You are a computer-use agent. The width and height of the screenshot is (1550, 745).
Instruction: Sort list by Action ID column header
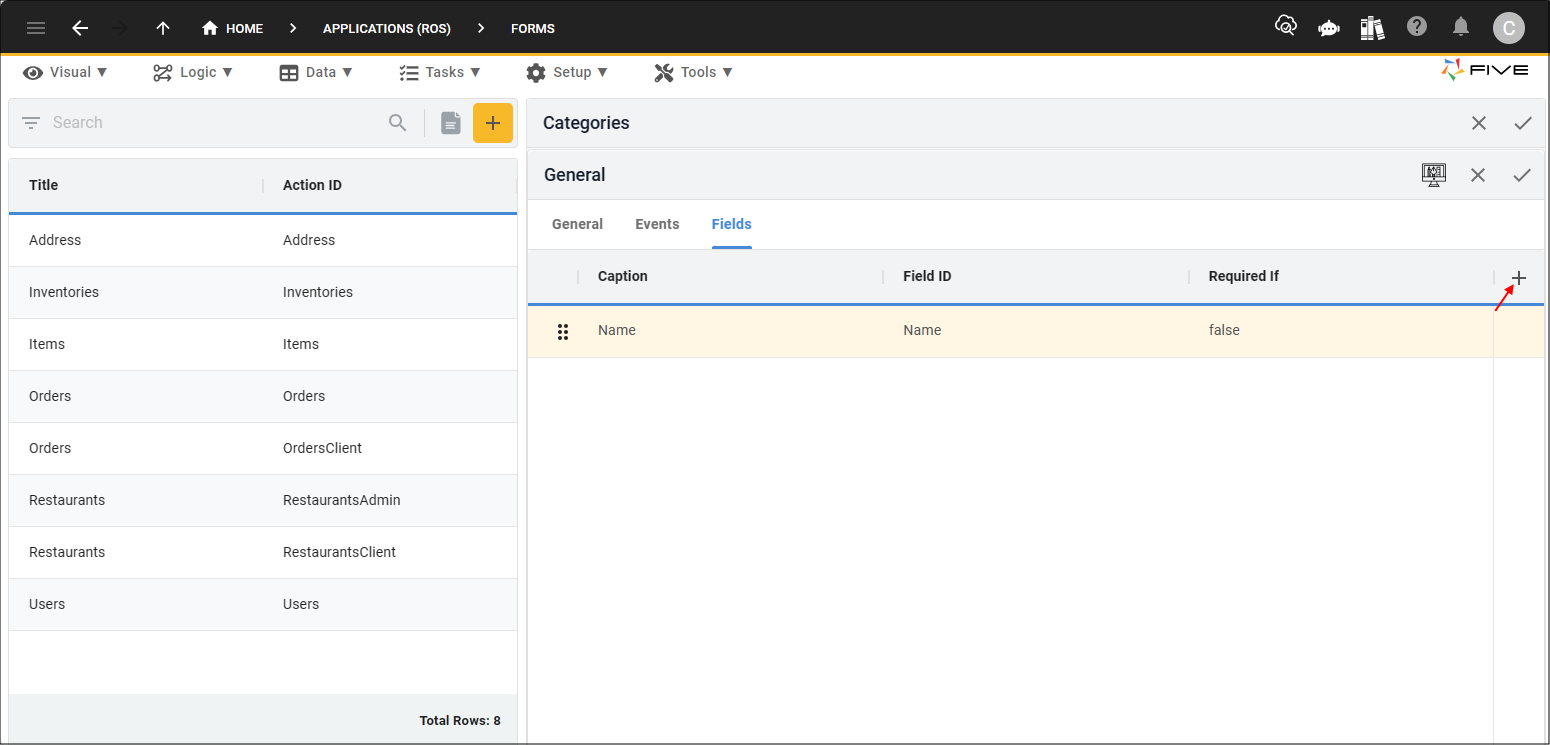pyautogui.click(x=312, y=185)
